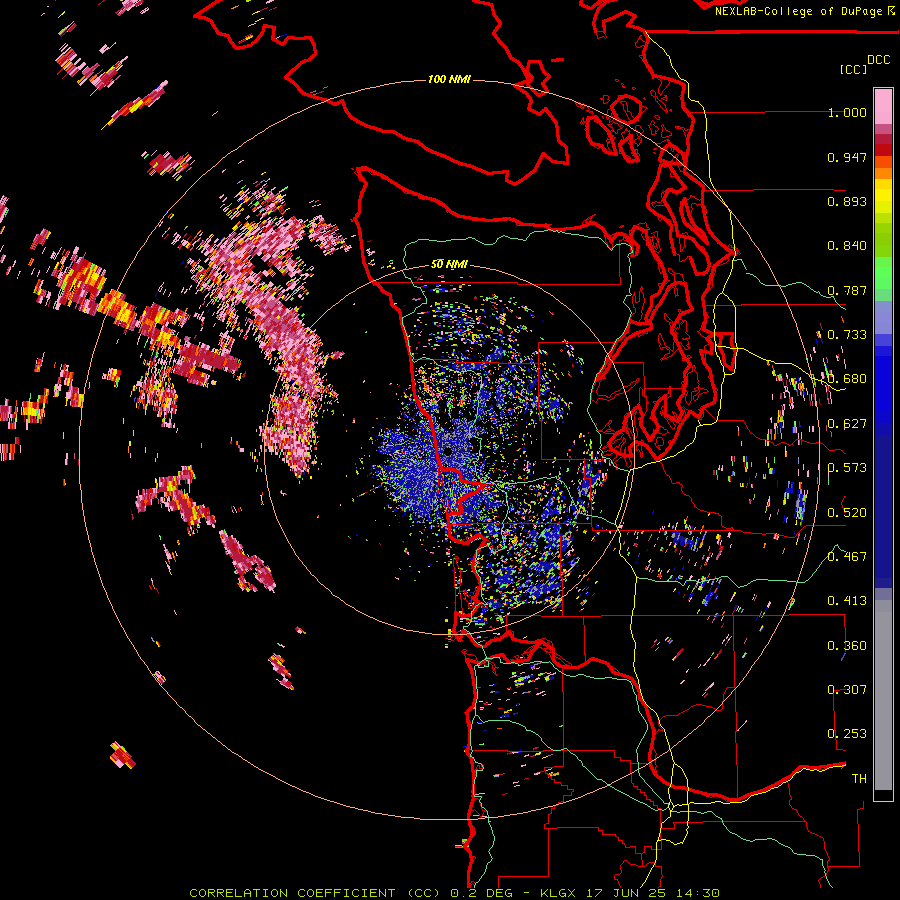Image resolution: width=900 pixels, height=900 pixels.
Task: Click the black radar site dot at center
Action: (448, 452)
